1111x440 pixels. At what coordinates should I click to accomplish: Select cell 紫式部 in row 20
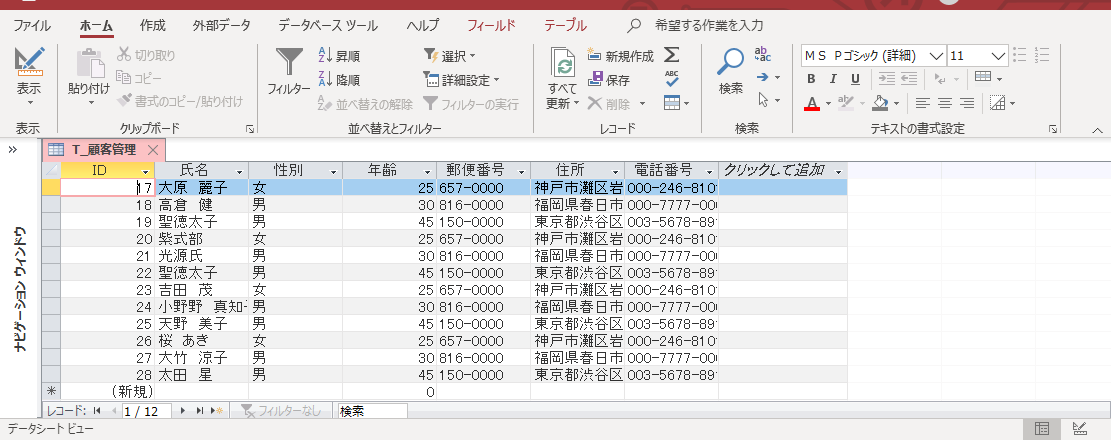[x=201, y=239]
